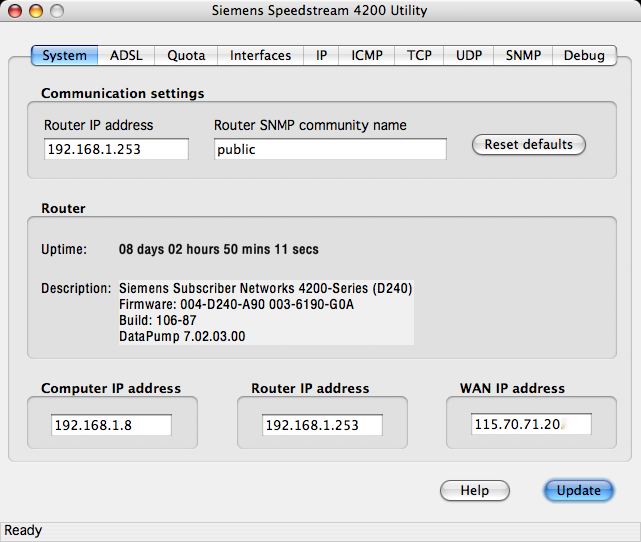This screenshot has width=641, height=542.
Task: Switch to the System tab
Action: click(x=65, y=55)
